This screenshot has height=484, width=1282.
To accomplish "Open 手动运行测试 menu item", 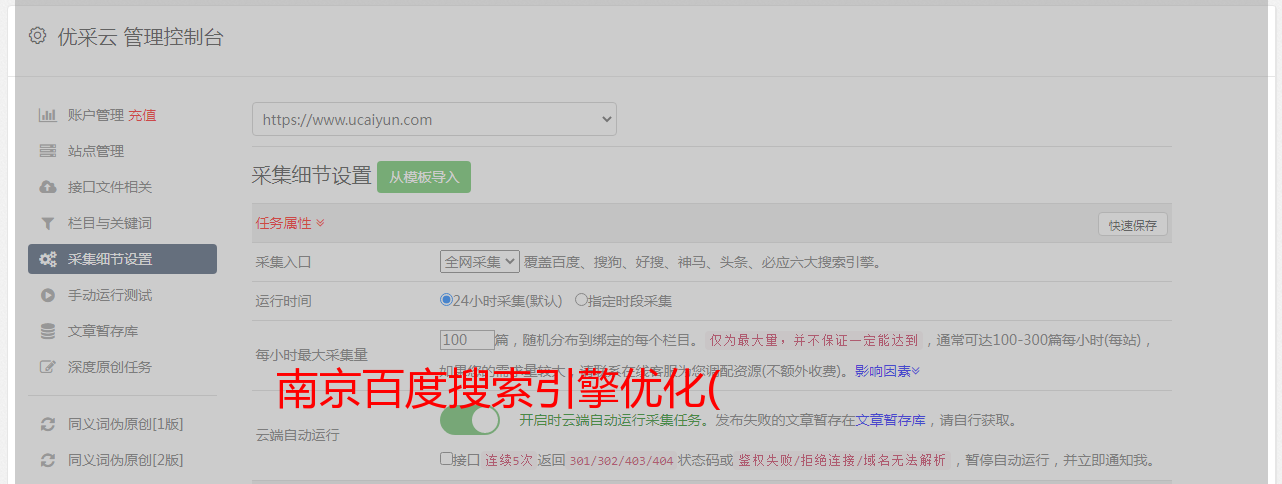I will [x=110, y=295].
